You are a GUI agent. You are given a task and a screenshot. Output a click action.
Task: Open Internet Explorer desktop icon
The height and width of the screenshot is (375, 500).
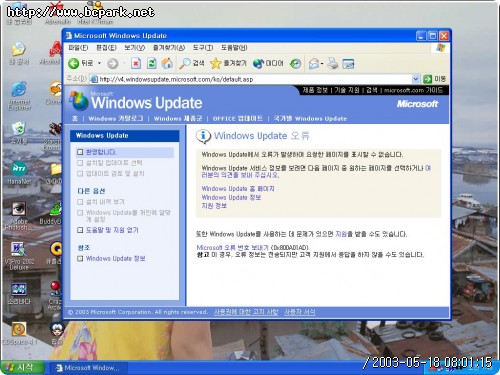point(19,96)
